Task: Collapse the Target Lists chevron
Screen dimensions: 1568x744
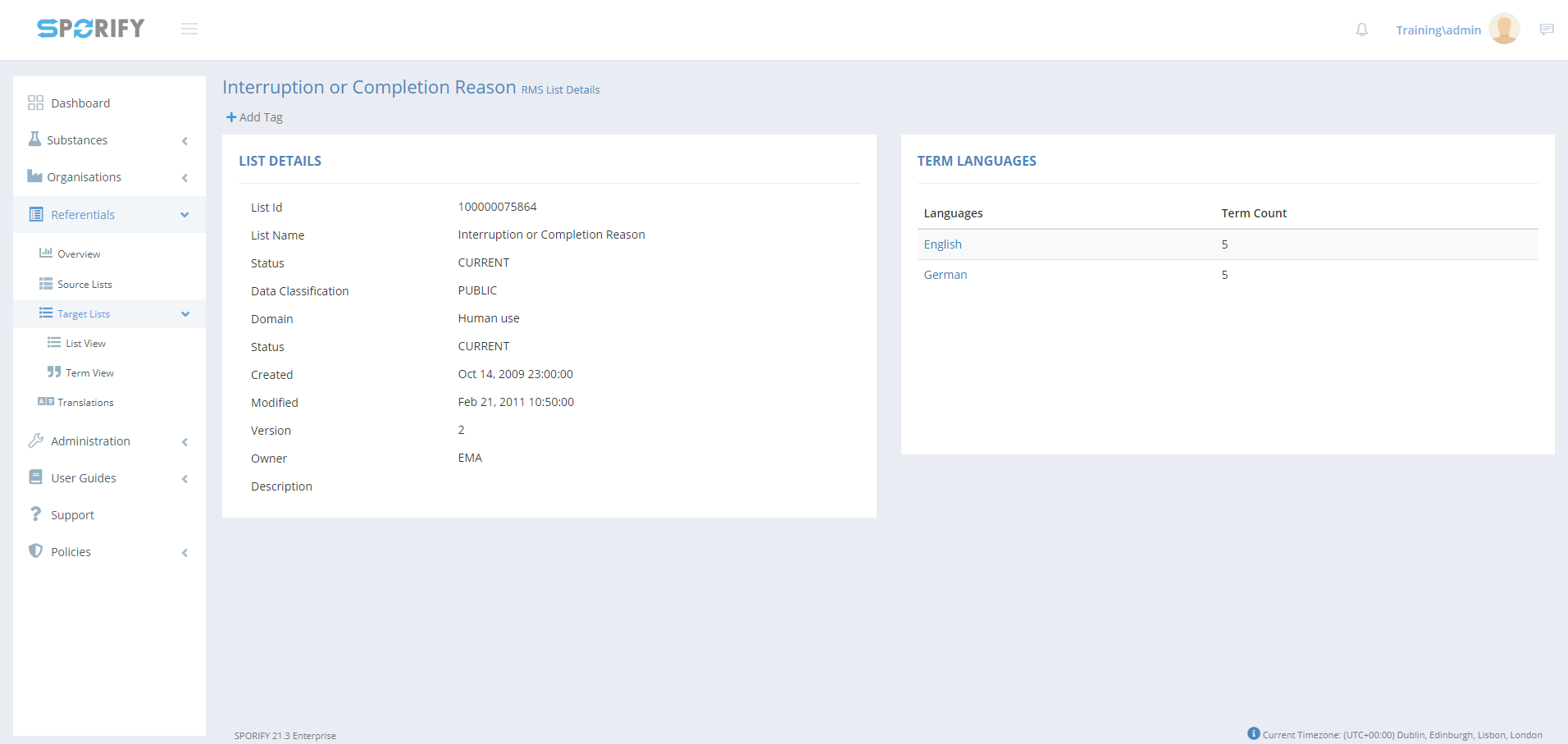Action: pos(185,314)
